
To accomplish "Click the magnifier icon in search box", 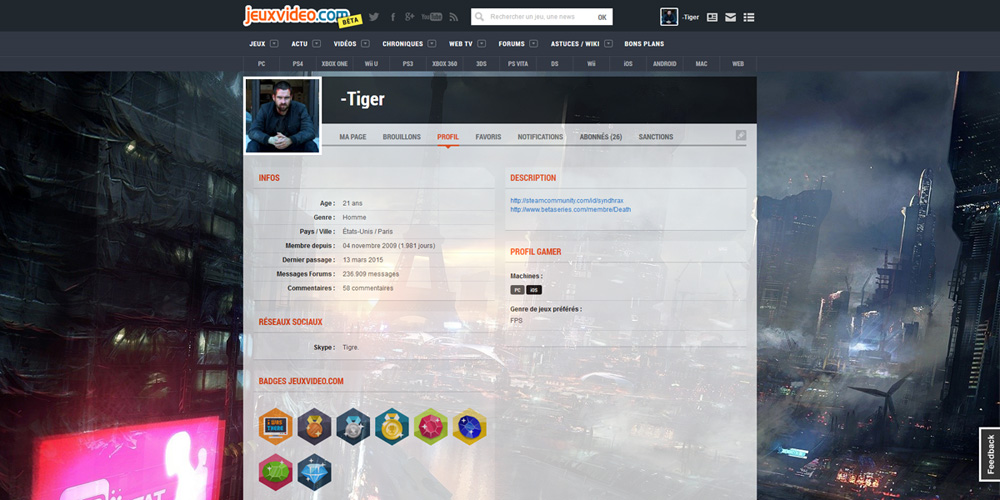I will click(480, 17).
